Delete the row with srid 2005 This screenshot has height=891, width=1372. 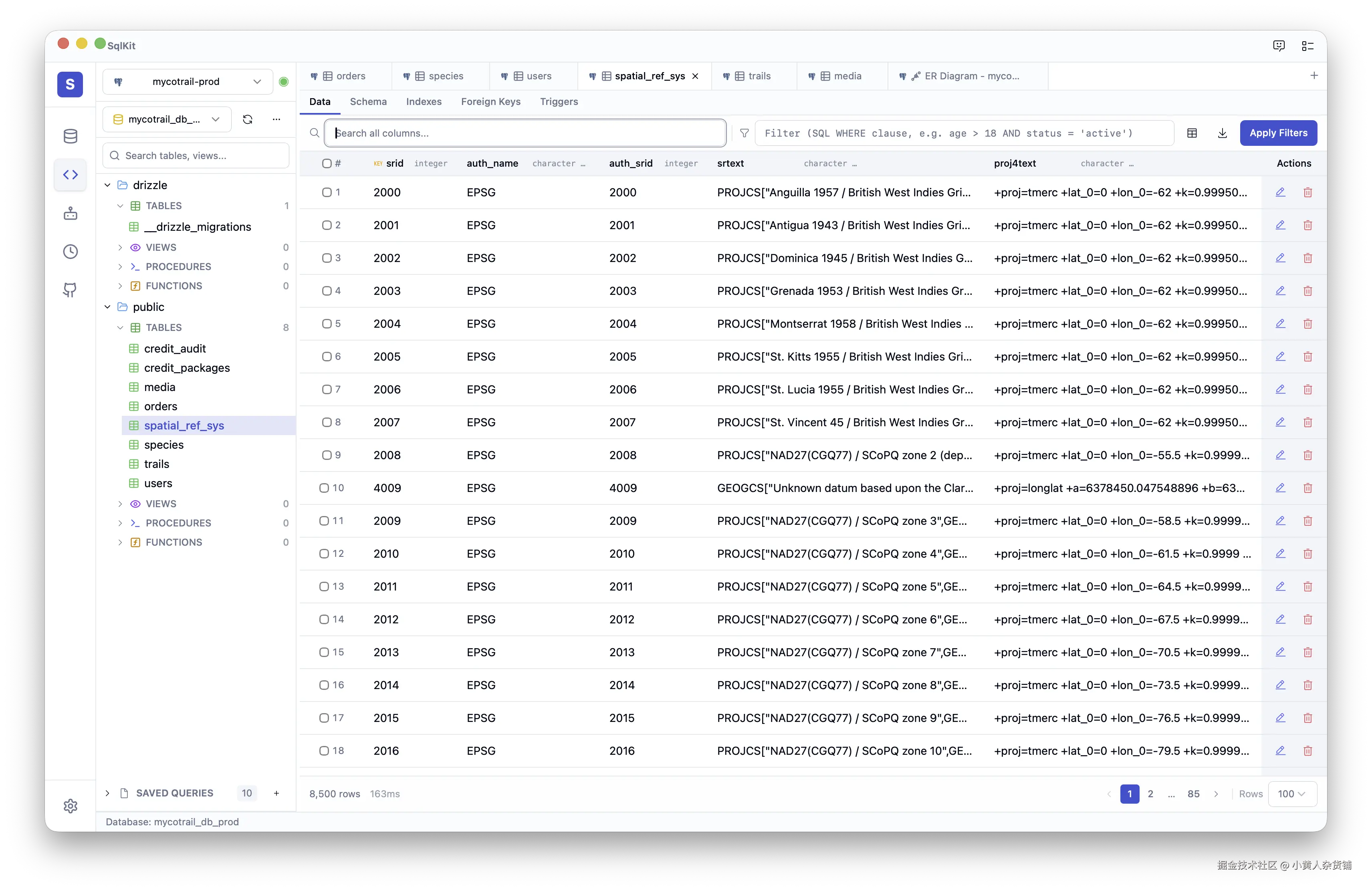(1307, 357)
